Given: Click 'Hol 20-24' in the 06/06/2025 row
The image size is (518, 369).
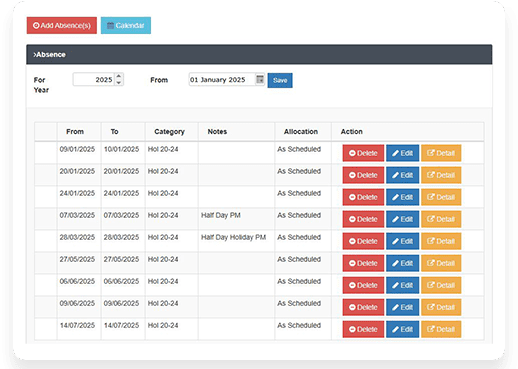Looking at the screenshot, I should (x=163, y=281).
